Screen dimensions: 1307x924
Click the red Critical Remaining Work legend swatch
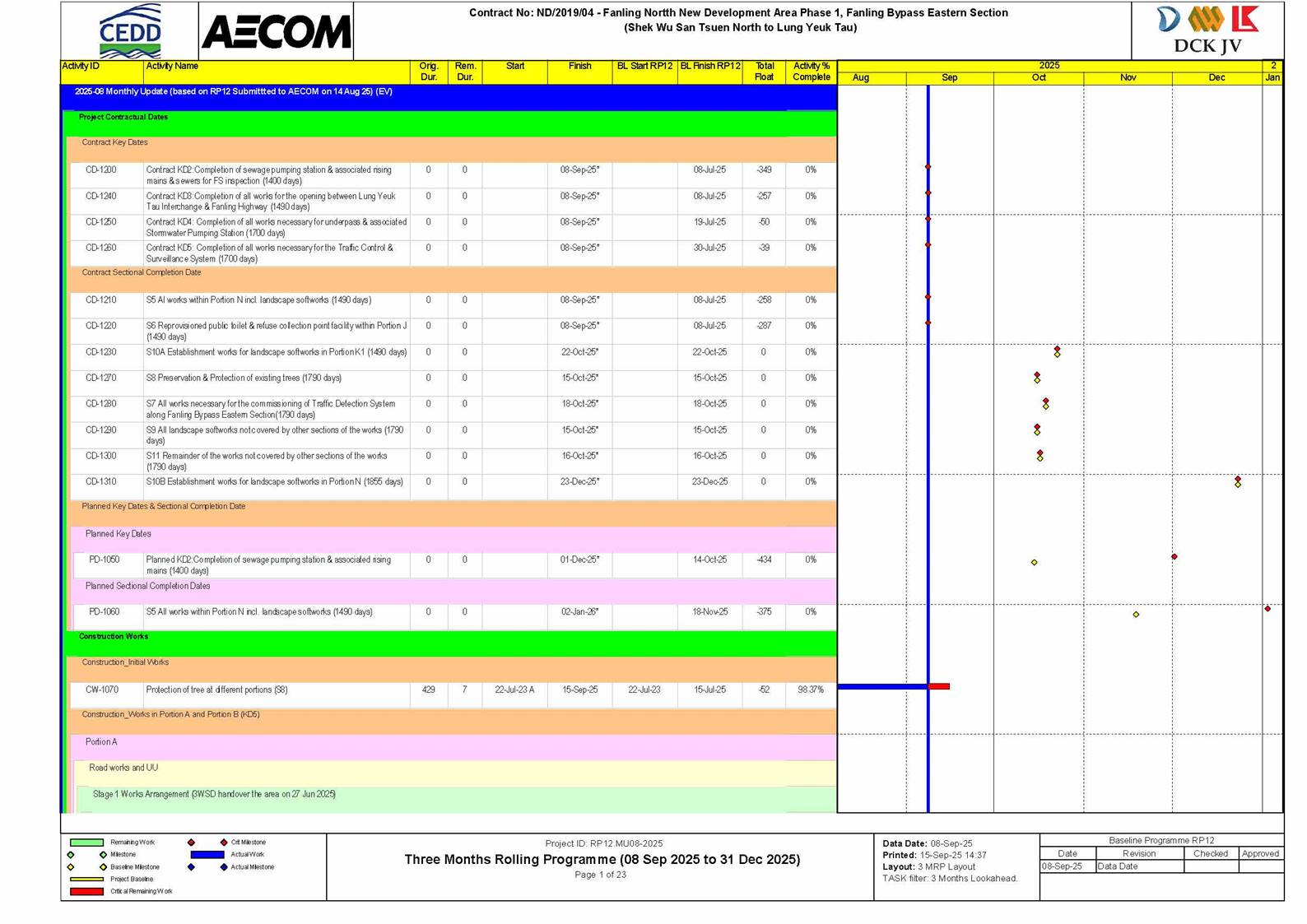point(86,891)
